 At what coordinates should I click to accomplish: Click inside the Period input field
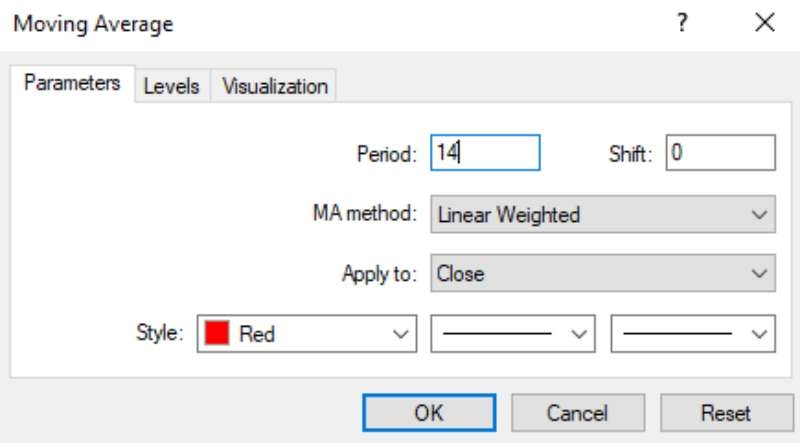pos(485,153)
